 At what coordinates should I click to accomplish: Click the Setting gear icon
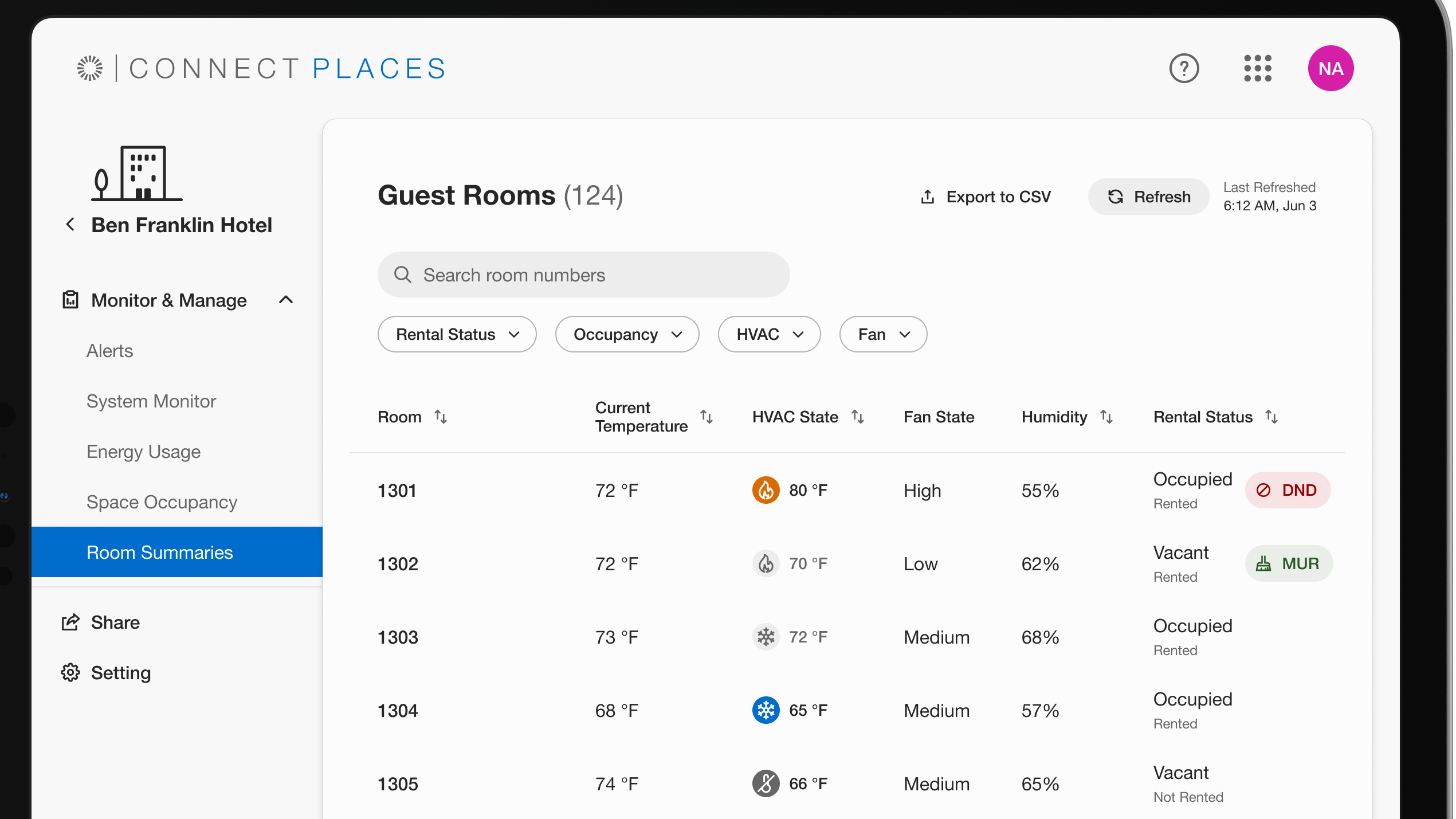(x=70, y=673)
